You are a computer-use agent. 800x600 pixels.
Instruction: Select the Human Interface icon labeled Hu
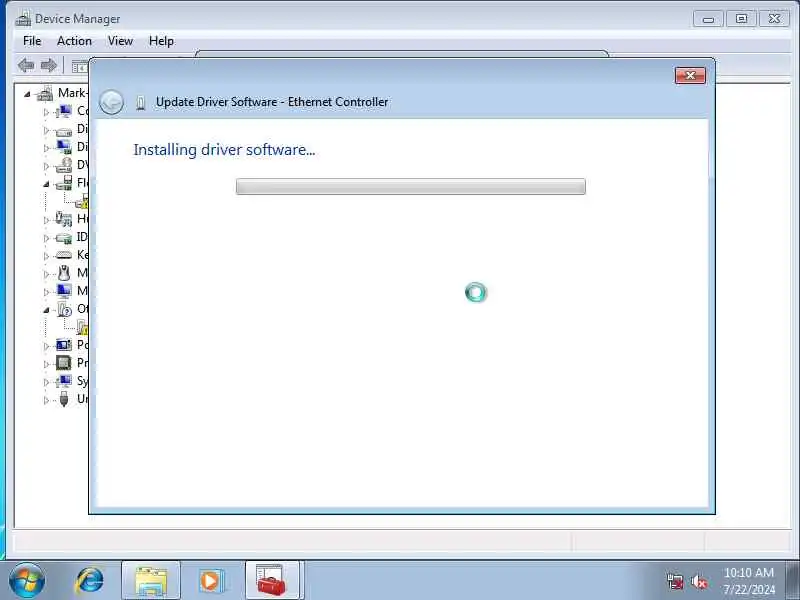(x=64, y=219)
